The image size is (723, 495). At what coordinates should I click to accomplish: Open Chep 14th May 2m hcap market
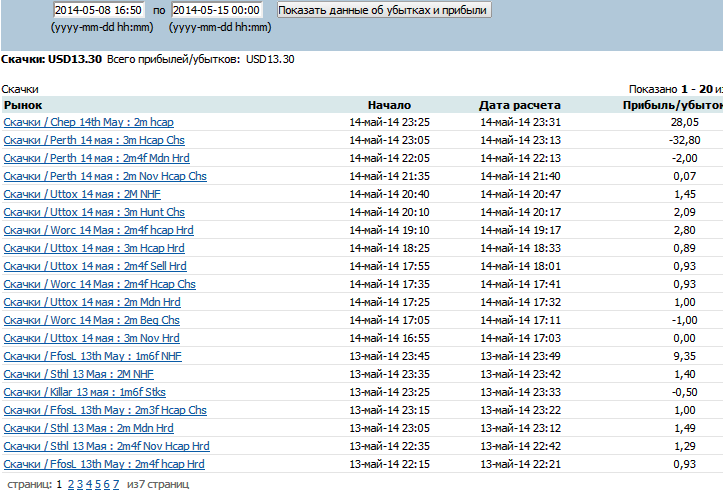[89, 122]
